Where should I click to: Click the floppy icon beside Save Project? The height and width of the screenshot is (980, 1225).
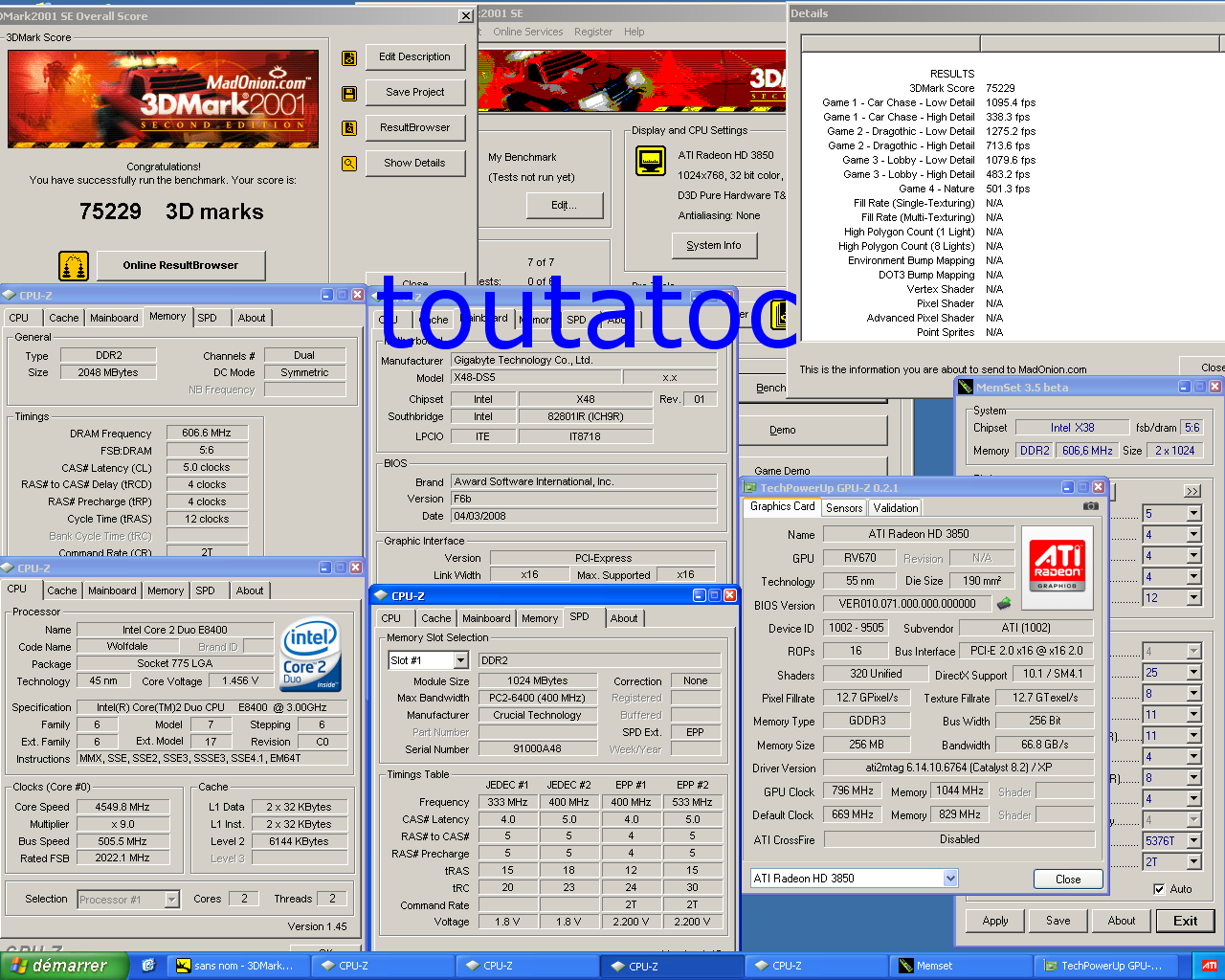(349, 93)
